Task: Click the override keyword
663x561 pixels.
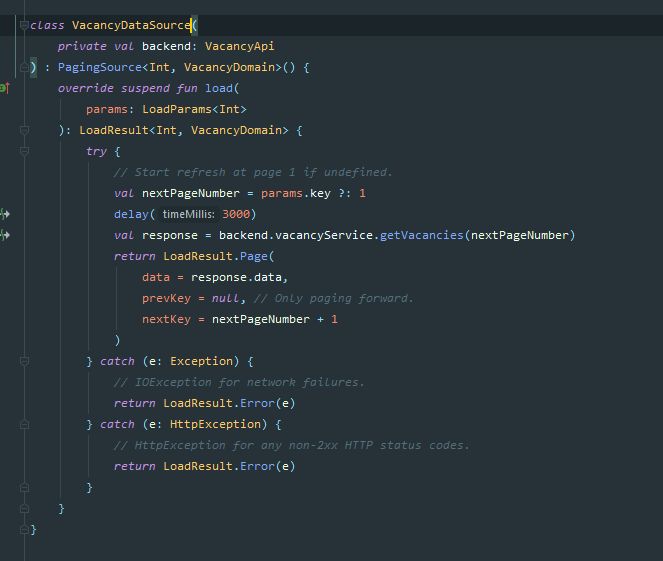Action: point(86,88)
